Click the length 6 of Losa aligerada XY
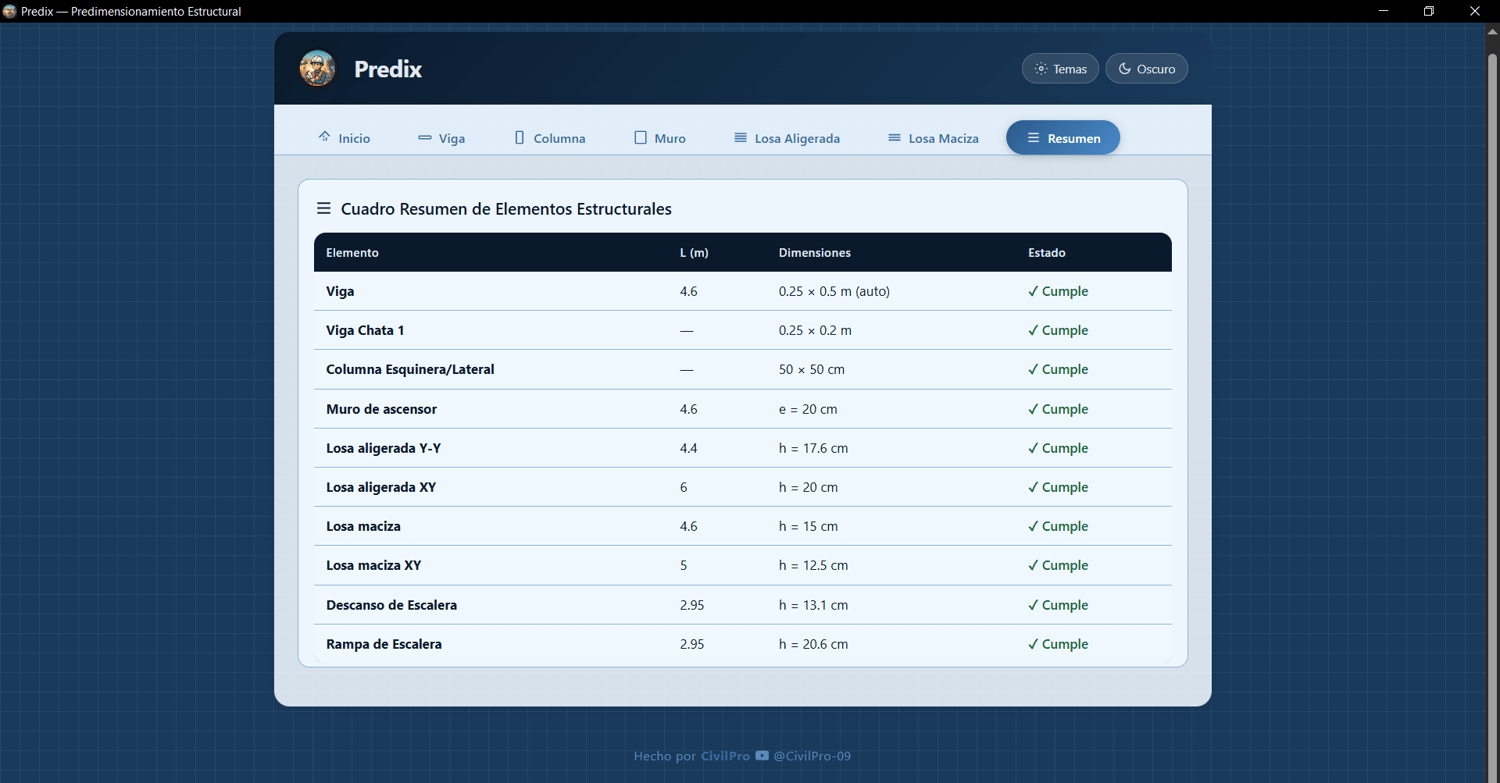The width and height of the screenshot is (1500, 783). [x=684, y=487]
